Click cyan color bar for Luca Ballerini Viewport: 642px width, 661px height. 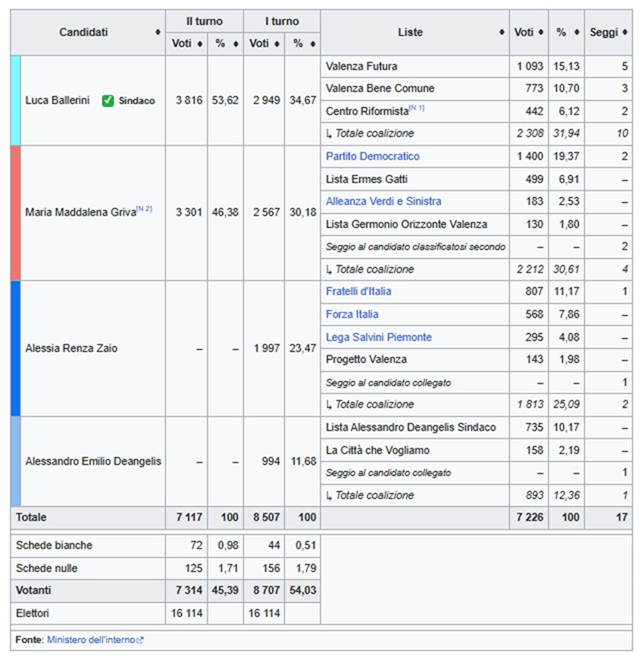[x=16, y=100]
